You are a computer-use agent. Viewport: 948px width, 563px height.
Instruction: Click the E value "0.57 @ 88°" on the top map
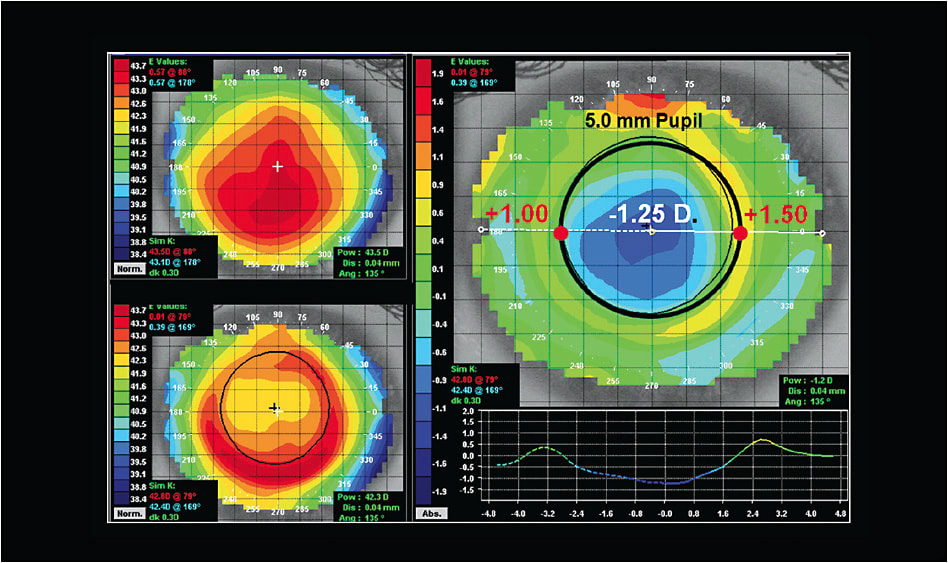(x=170, y=72)
